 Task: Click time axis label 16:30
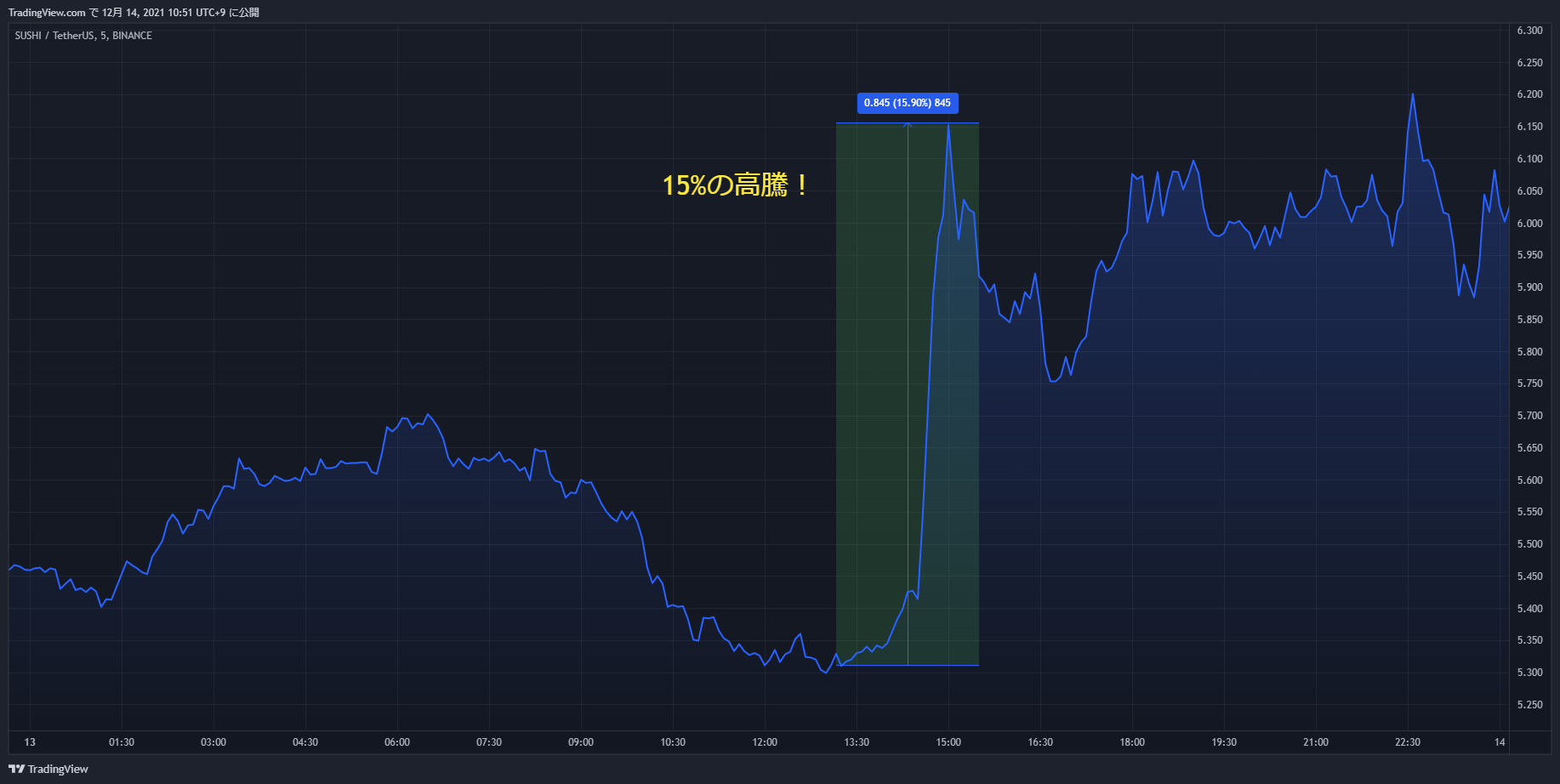[1040, 742]
